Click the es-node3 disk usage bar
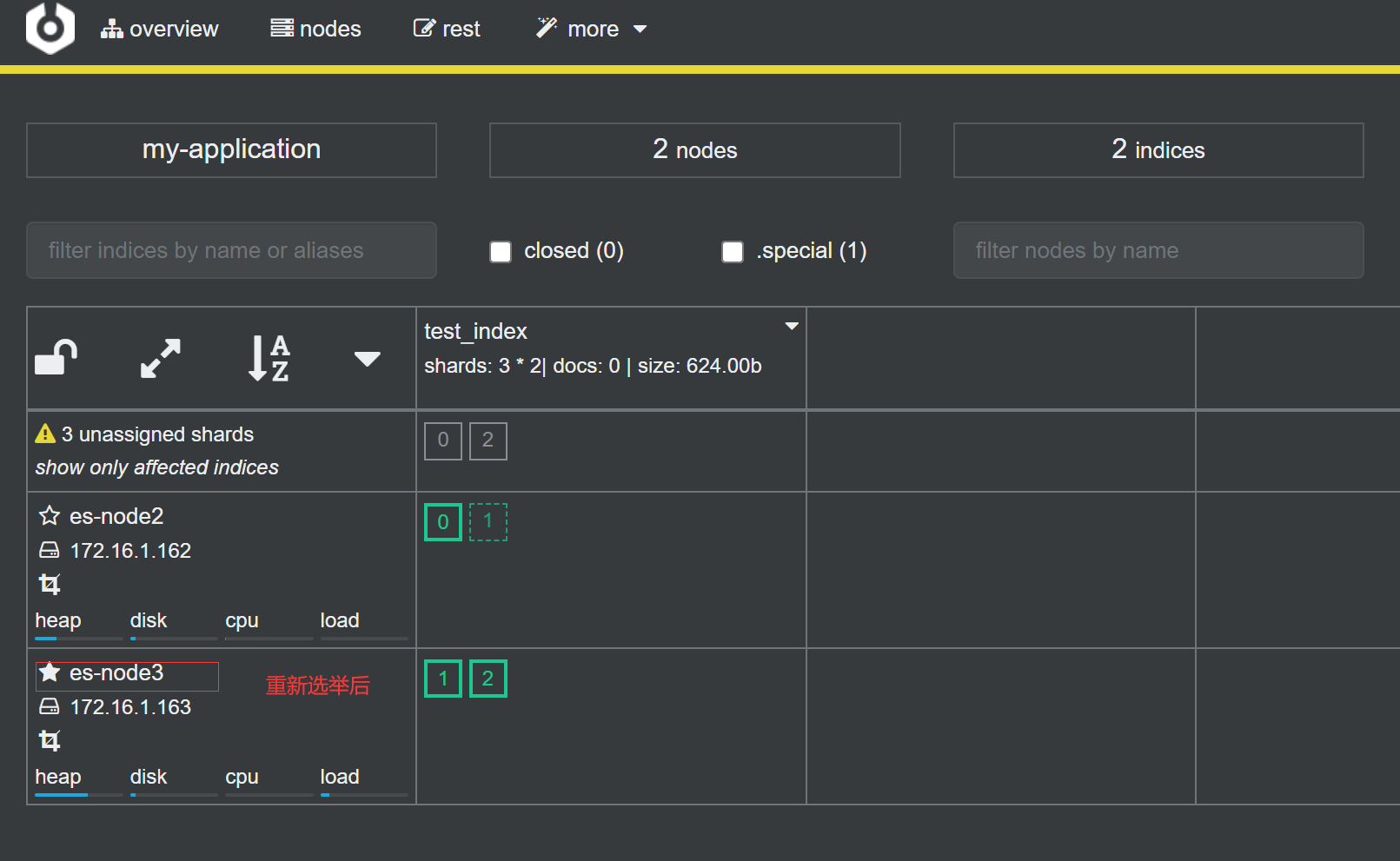This screenshot has width=1400, height=861. [x=174, y=795]
